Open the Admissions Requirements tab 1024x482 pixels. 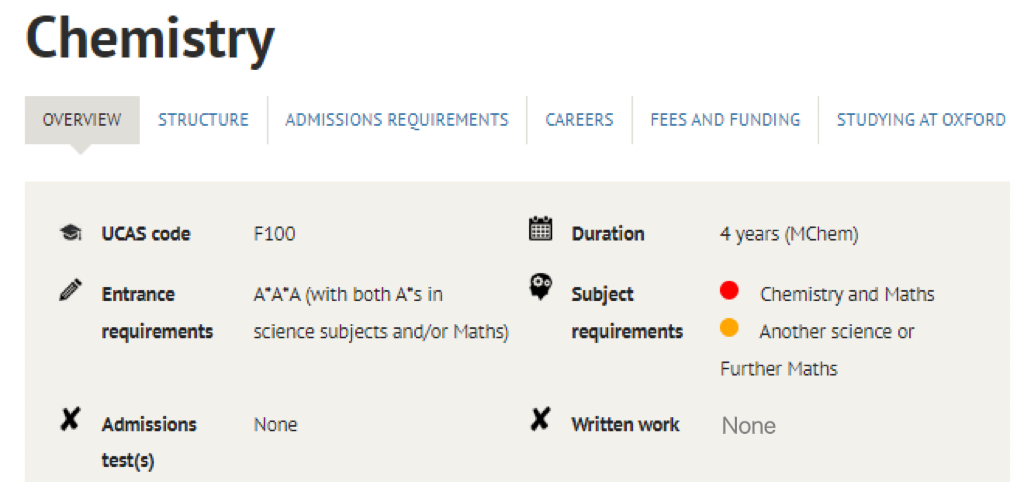(397, 120)
